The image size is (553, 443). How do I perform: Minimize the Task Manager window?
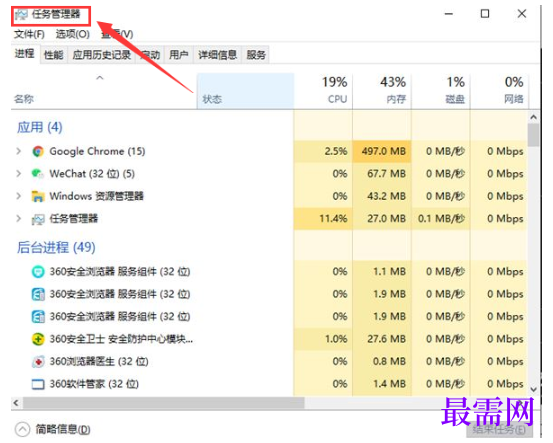pos(449,14)
